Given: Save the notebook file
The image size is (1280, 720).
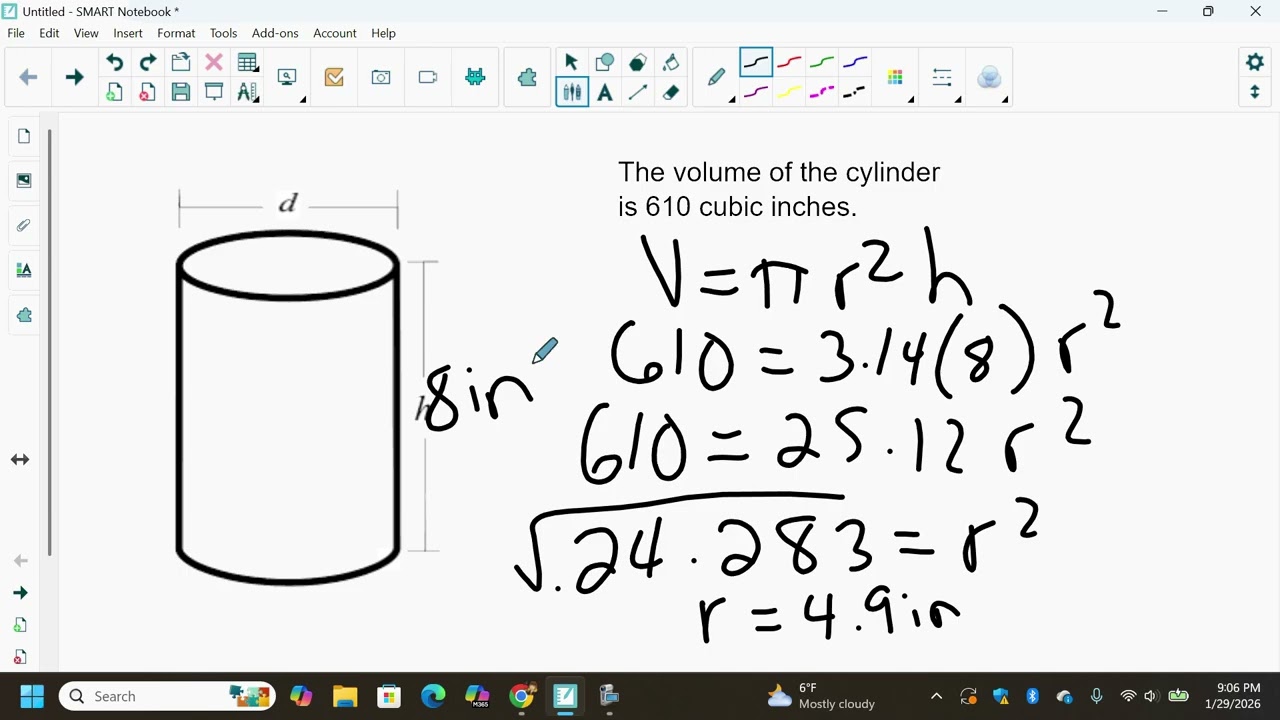Looking at the screenshot, I should click(180, 93).
